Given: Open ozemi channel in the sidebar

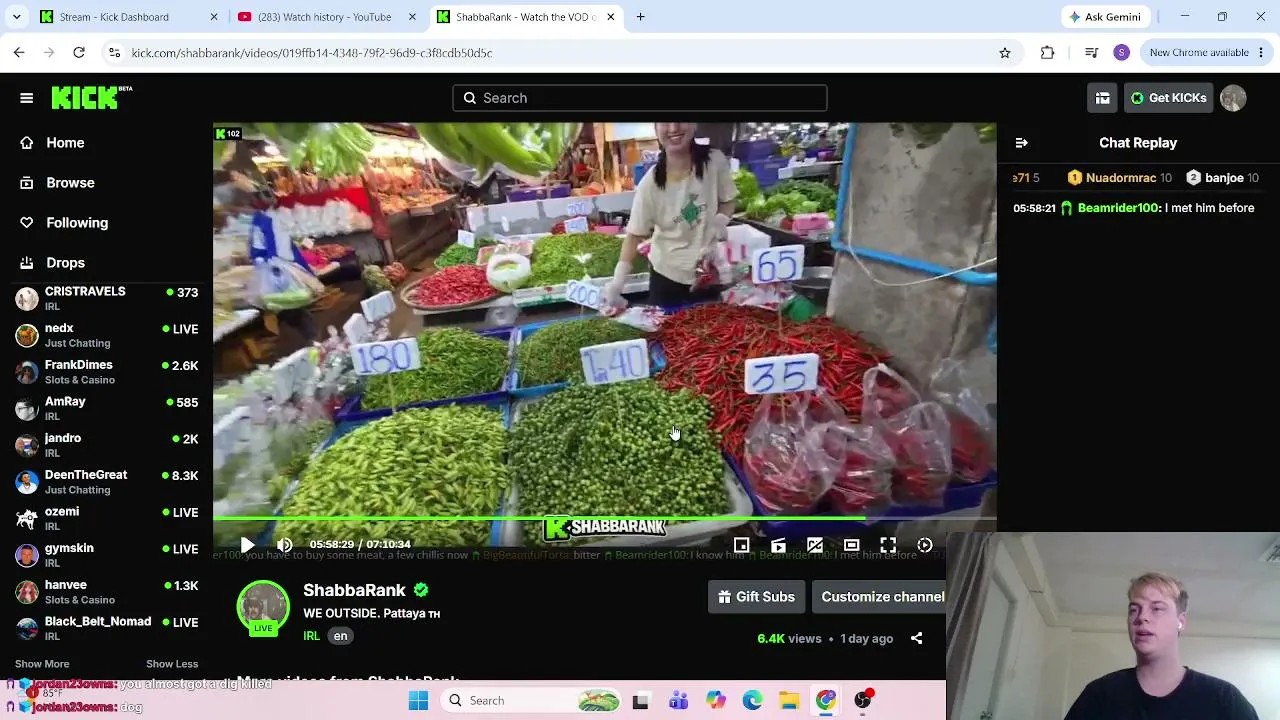Looking at the screenshot, I should [107, 518].
